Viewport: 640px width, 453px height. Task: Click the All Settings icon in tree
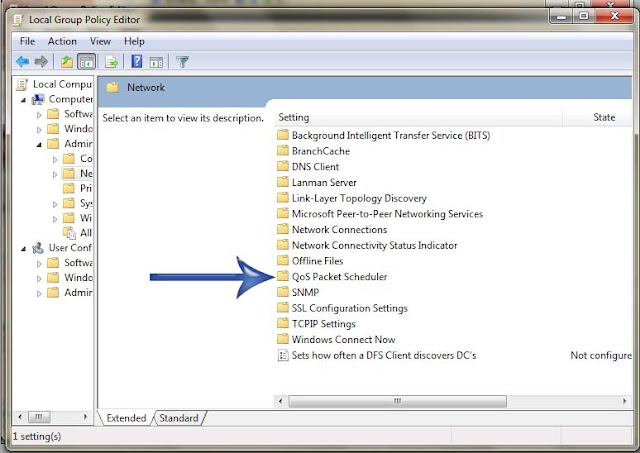tap(70, 233)
